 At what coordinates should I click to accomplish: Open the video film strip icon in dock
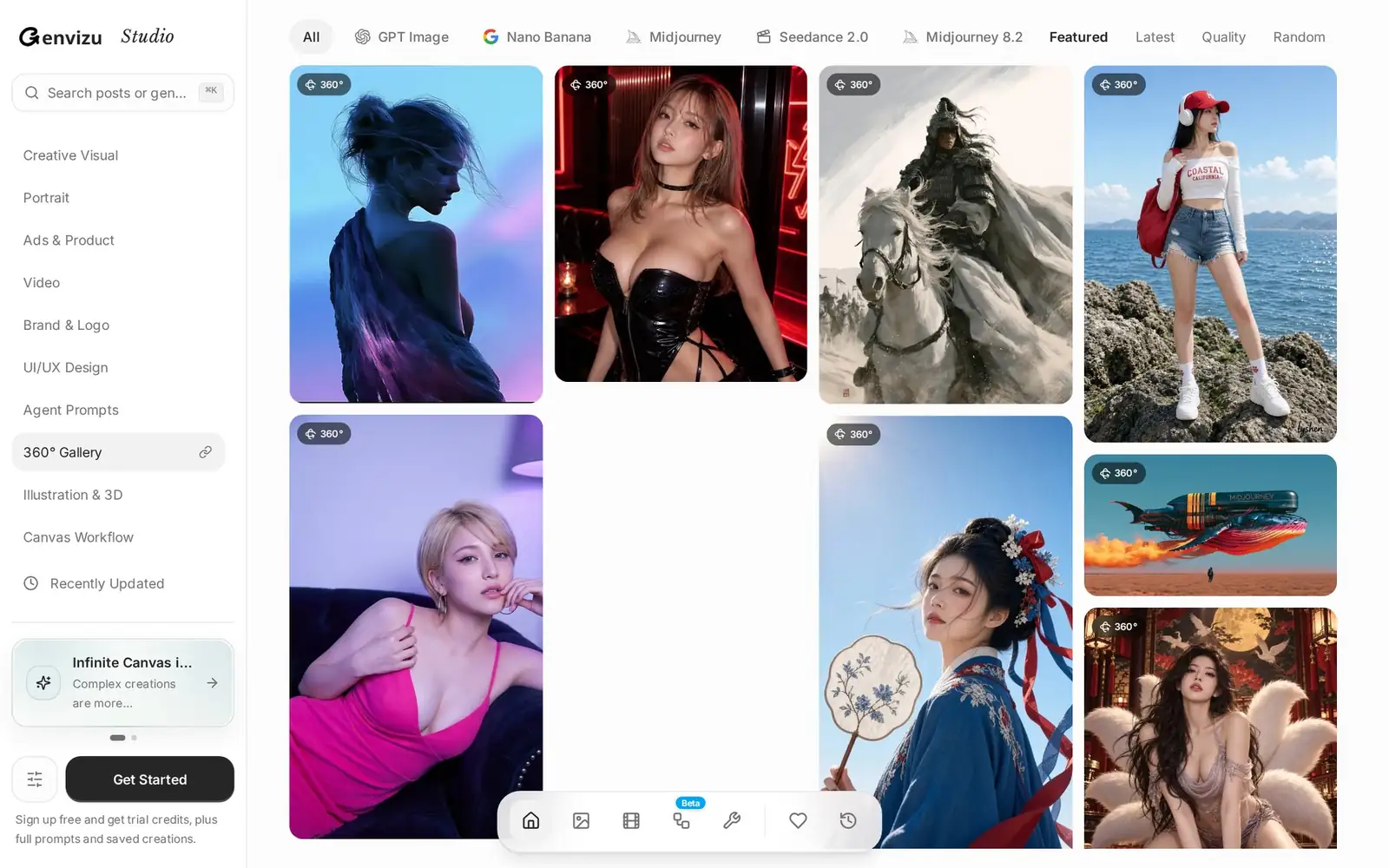631,820
